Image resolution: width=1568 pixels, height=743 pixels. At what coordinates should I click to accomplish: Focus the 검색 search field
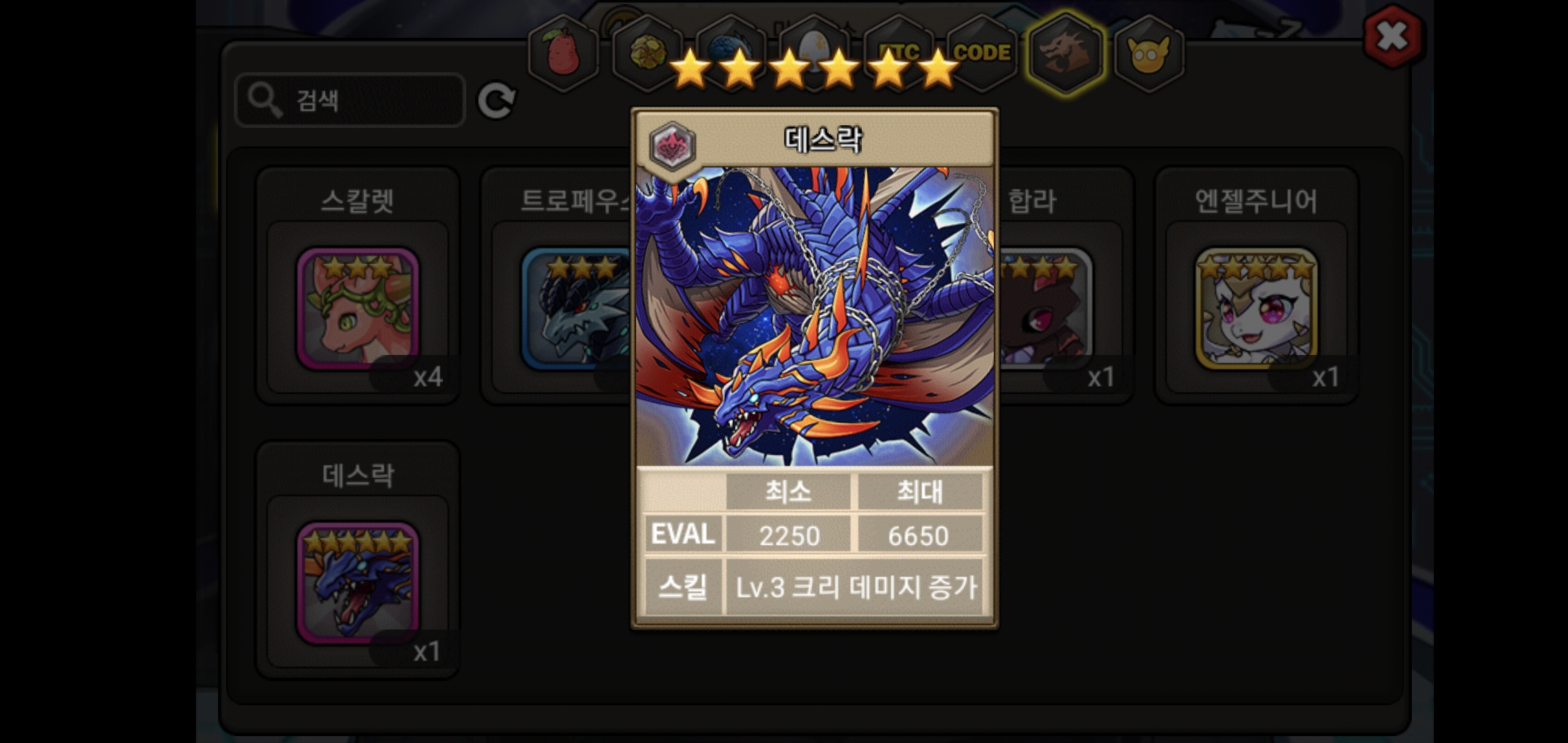[350, 100]
